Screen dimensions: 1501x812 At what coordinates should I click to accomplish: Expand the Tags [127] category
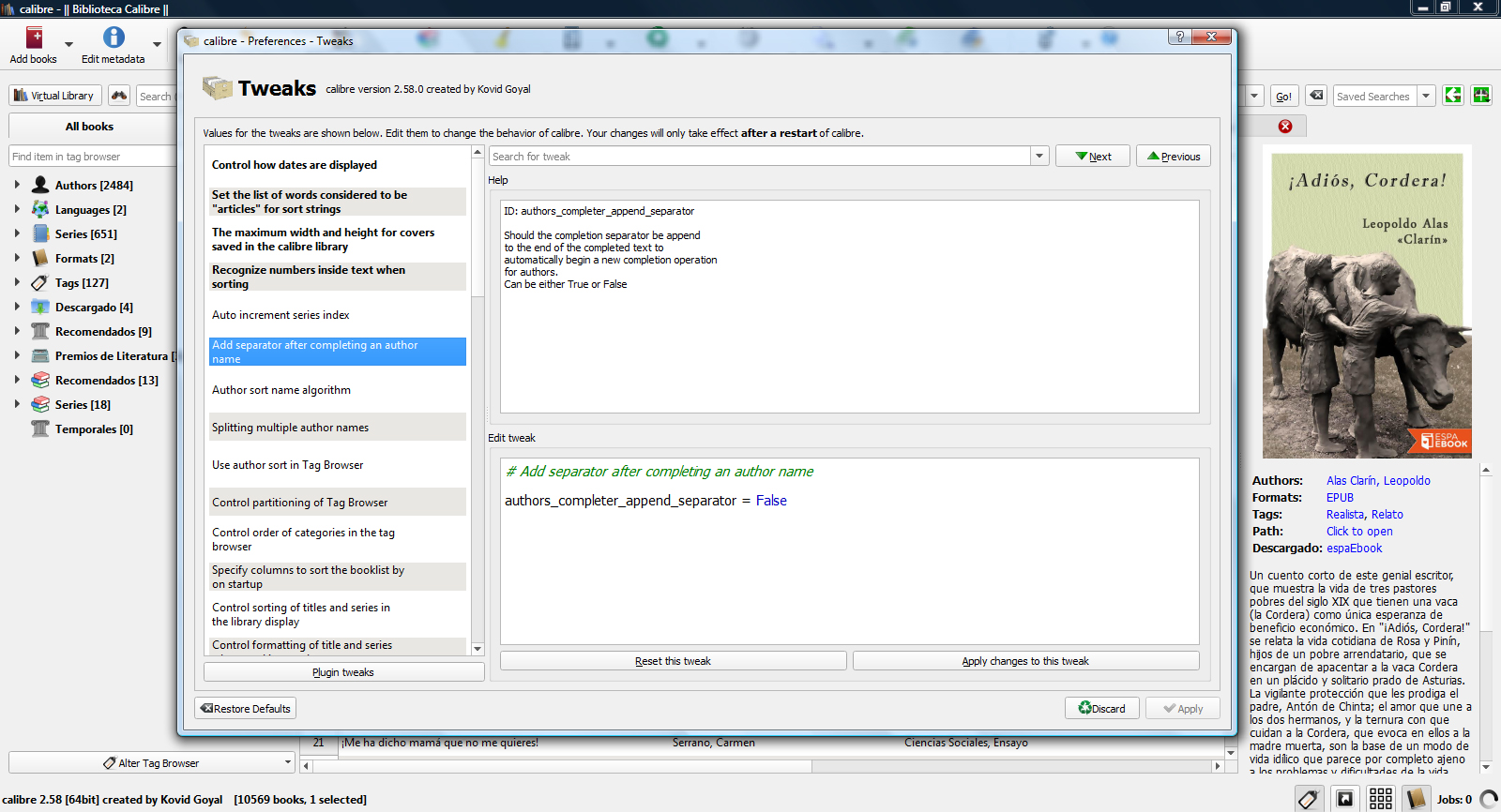click(17, 282)
